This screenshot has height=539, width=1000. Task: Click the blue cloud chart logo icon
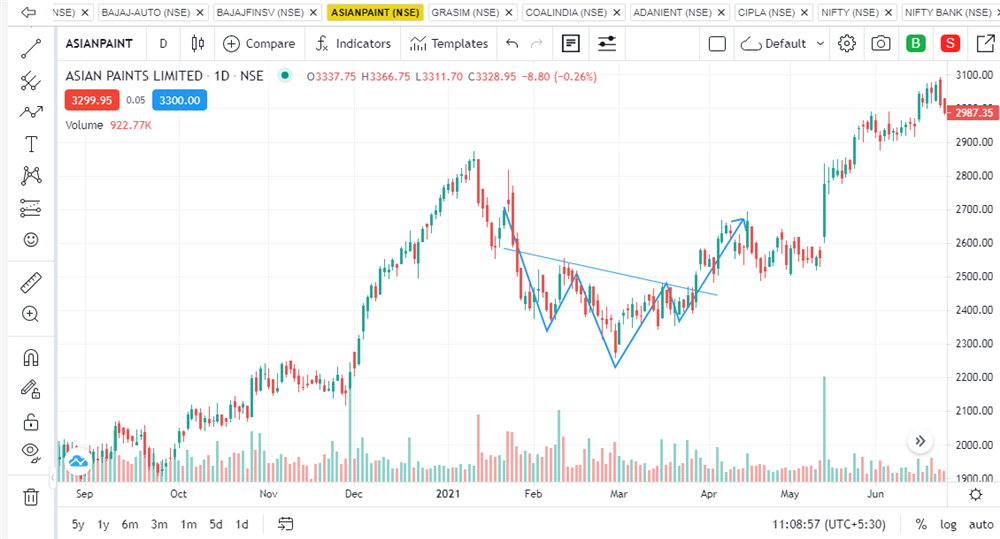(x=78, y=461)
